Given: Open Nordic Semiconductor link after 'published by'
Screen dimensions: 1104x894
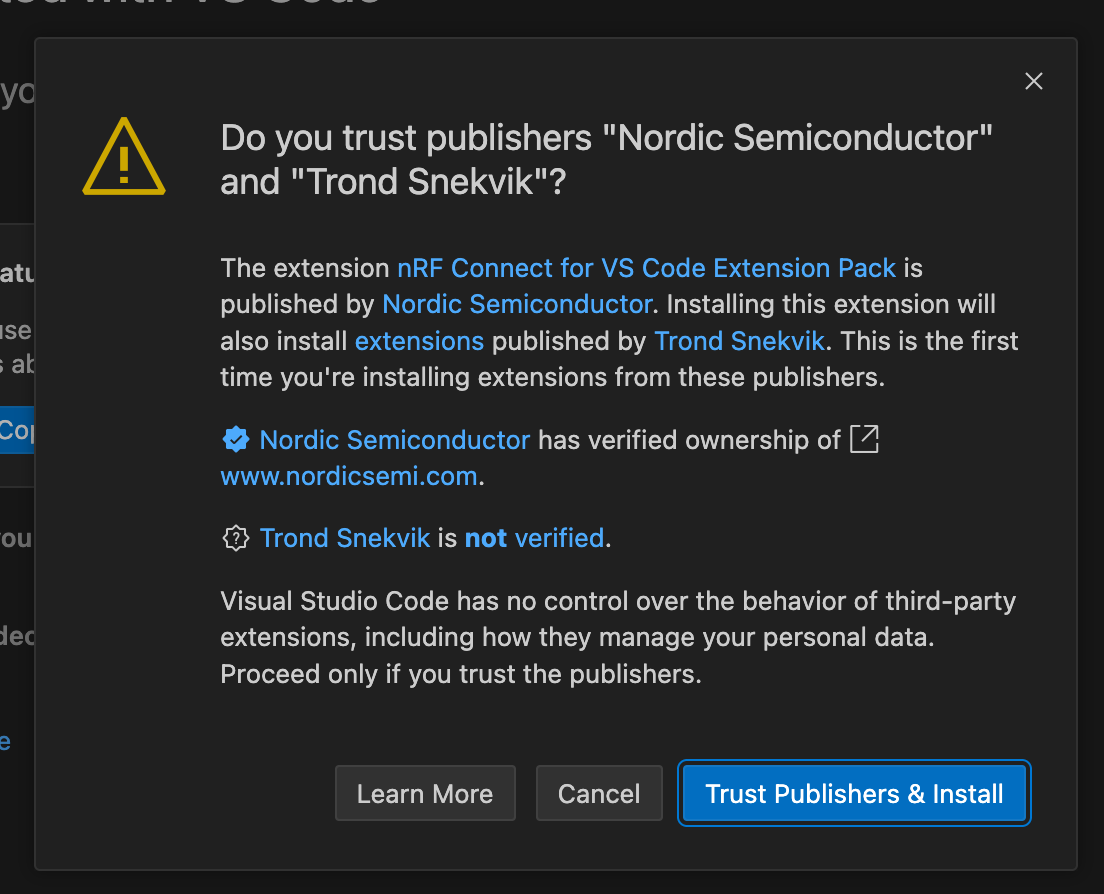Looking at the screenshot, I should pyautogui.click(x=517, y=304).
